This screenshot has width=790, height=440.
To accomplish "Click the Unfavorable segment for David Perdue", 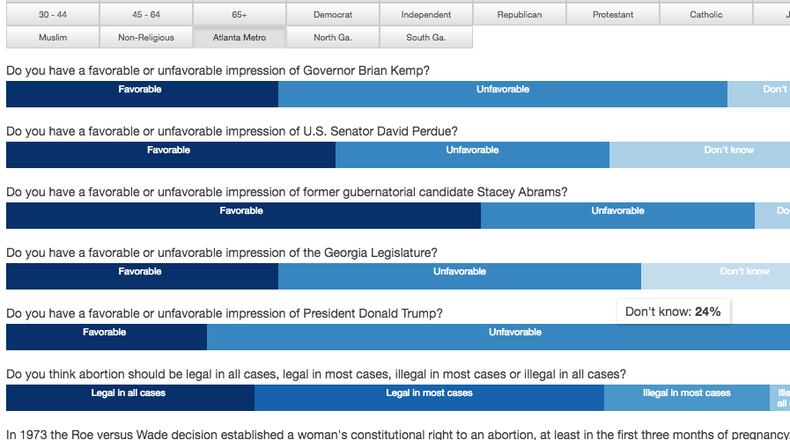I will pos(472,155).
